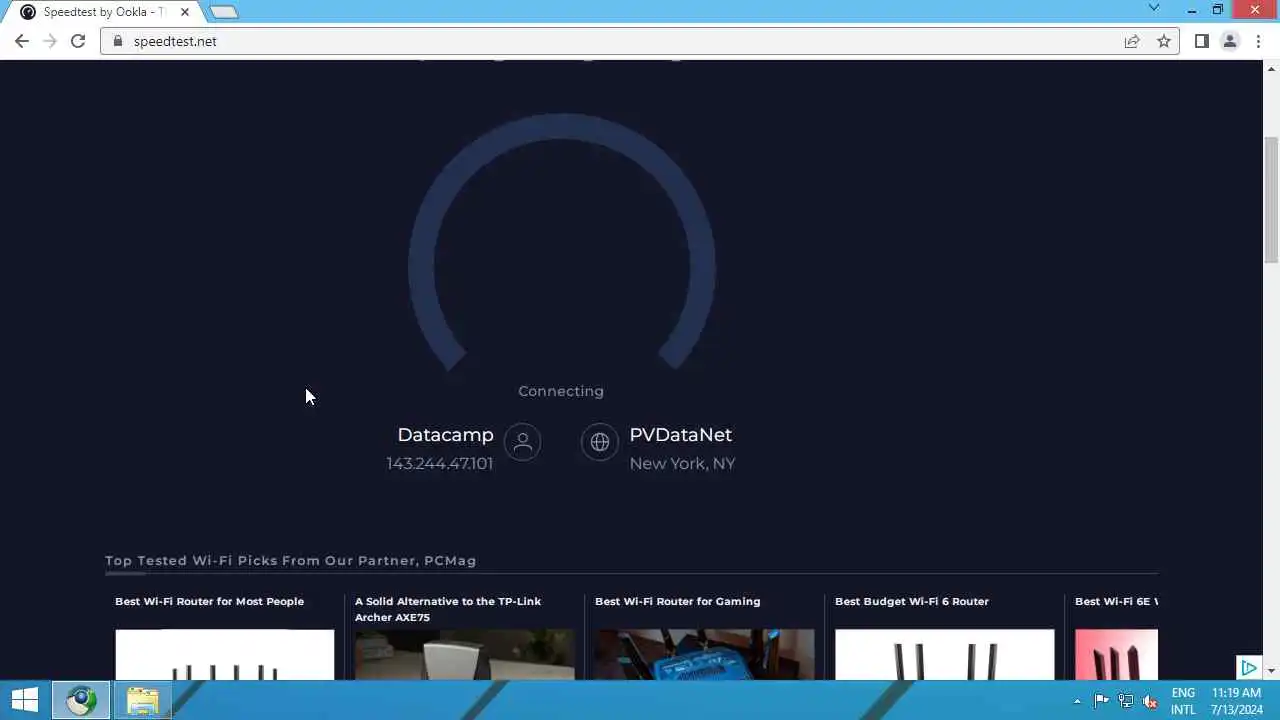Open the Windows Start button

(24, 700)
